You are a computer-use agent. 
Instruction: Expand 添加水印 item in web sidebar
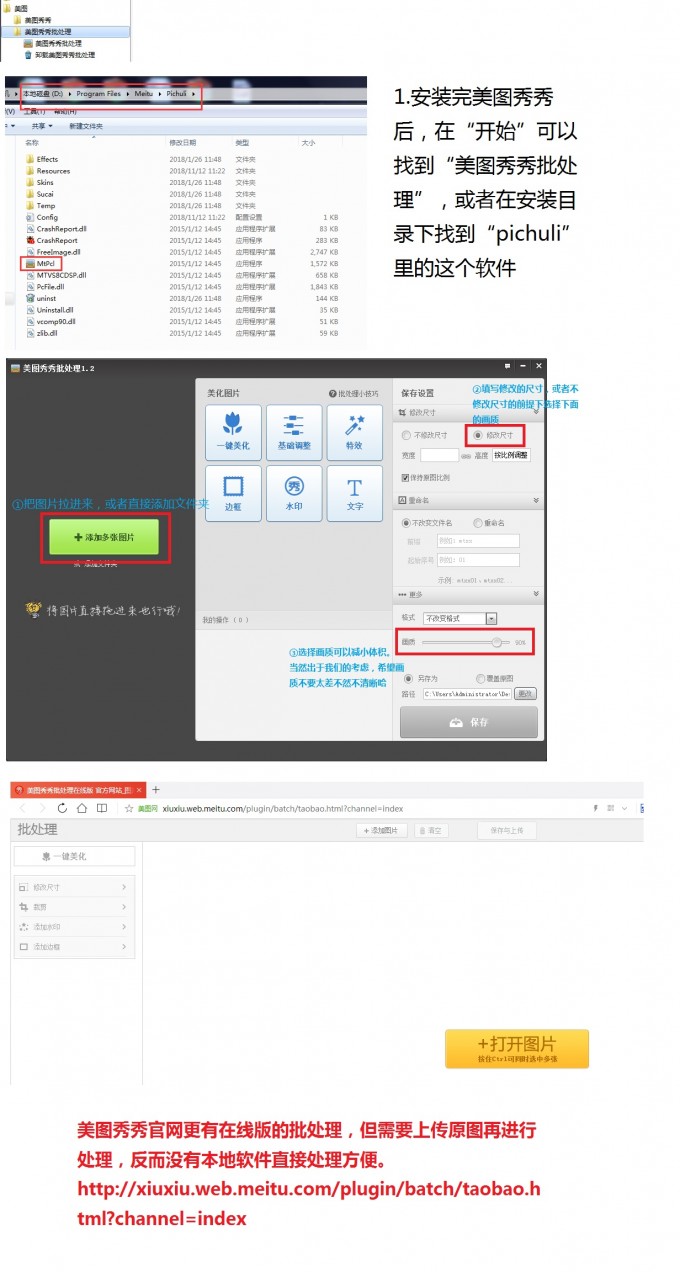tap(73, 926)
